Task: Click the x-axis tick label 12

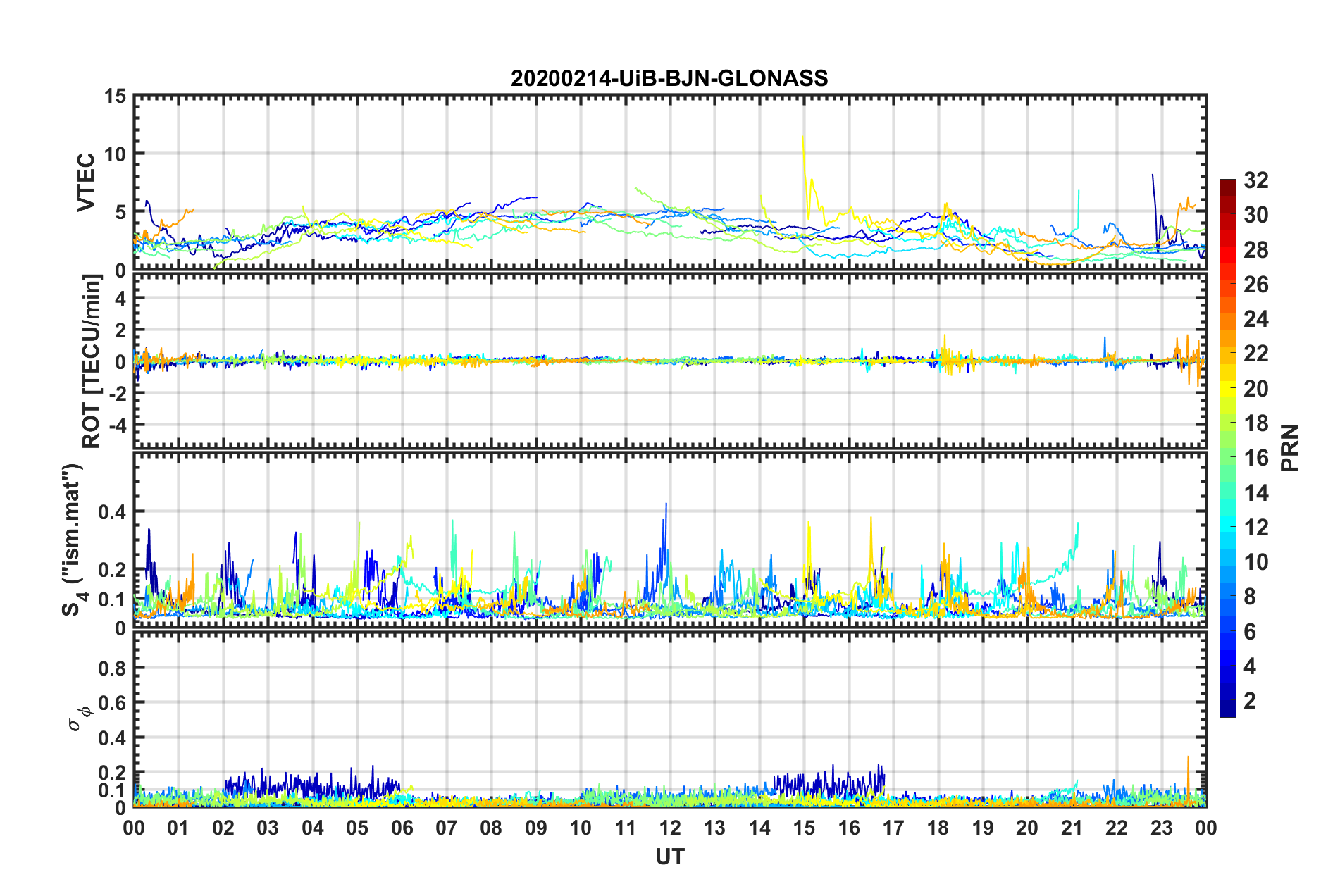Action: 670,828
